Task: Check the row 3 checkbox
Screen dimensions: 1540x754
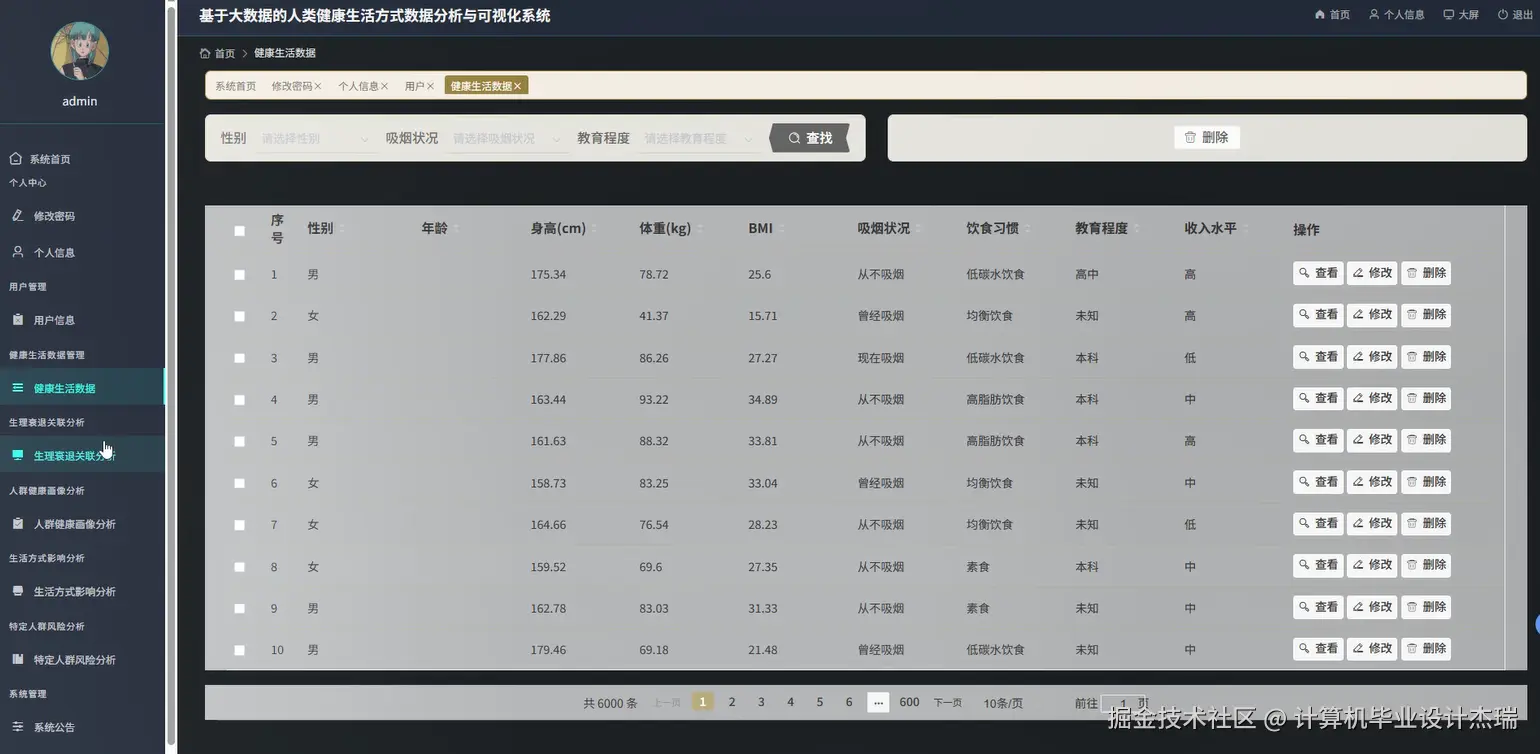Action: coord(239,358)
